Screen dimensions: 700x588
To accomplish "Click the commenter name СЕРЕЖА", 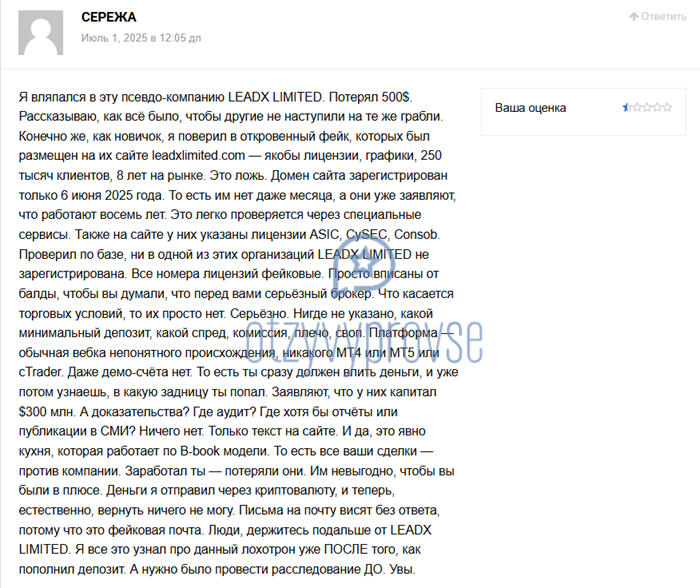I will [108, 17].
